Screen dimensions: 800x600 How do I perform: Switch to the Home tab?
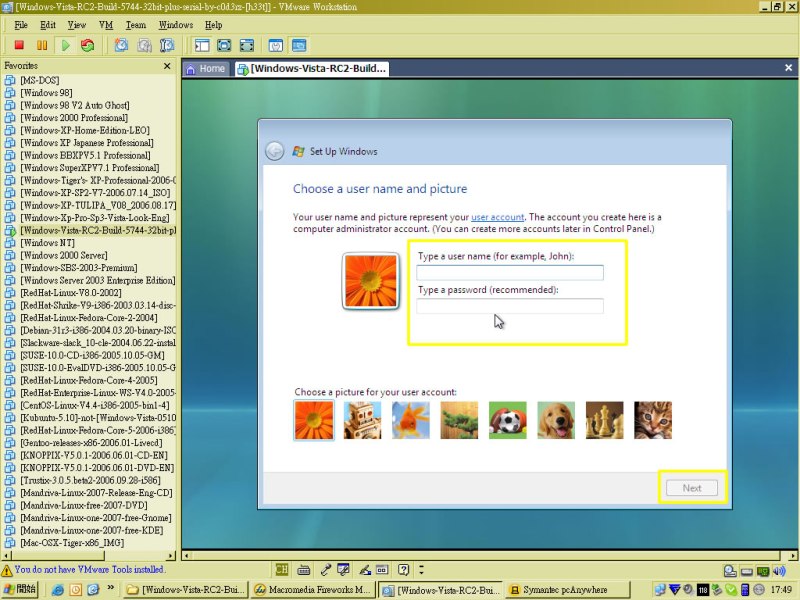(206, 68)
